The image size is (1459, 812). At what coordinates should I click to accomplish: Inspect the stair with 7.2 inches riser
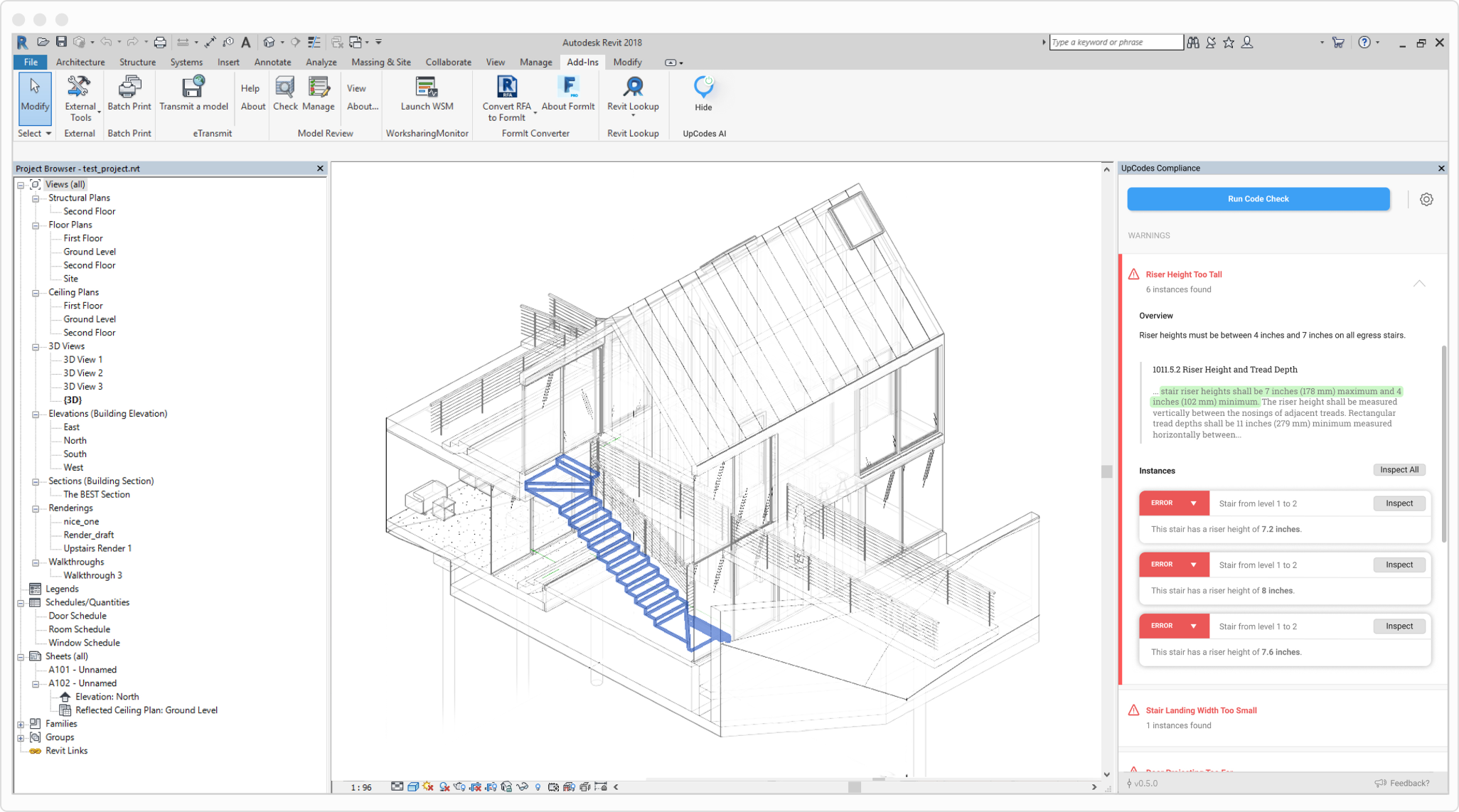1399,503
